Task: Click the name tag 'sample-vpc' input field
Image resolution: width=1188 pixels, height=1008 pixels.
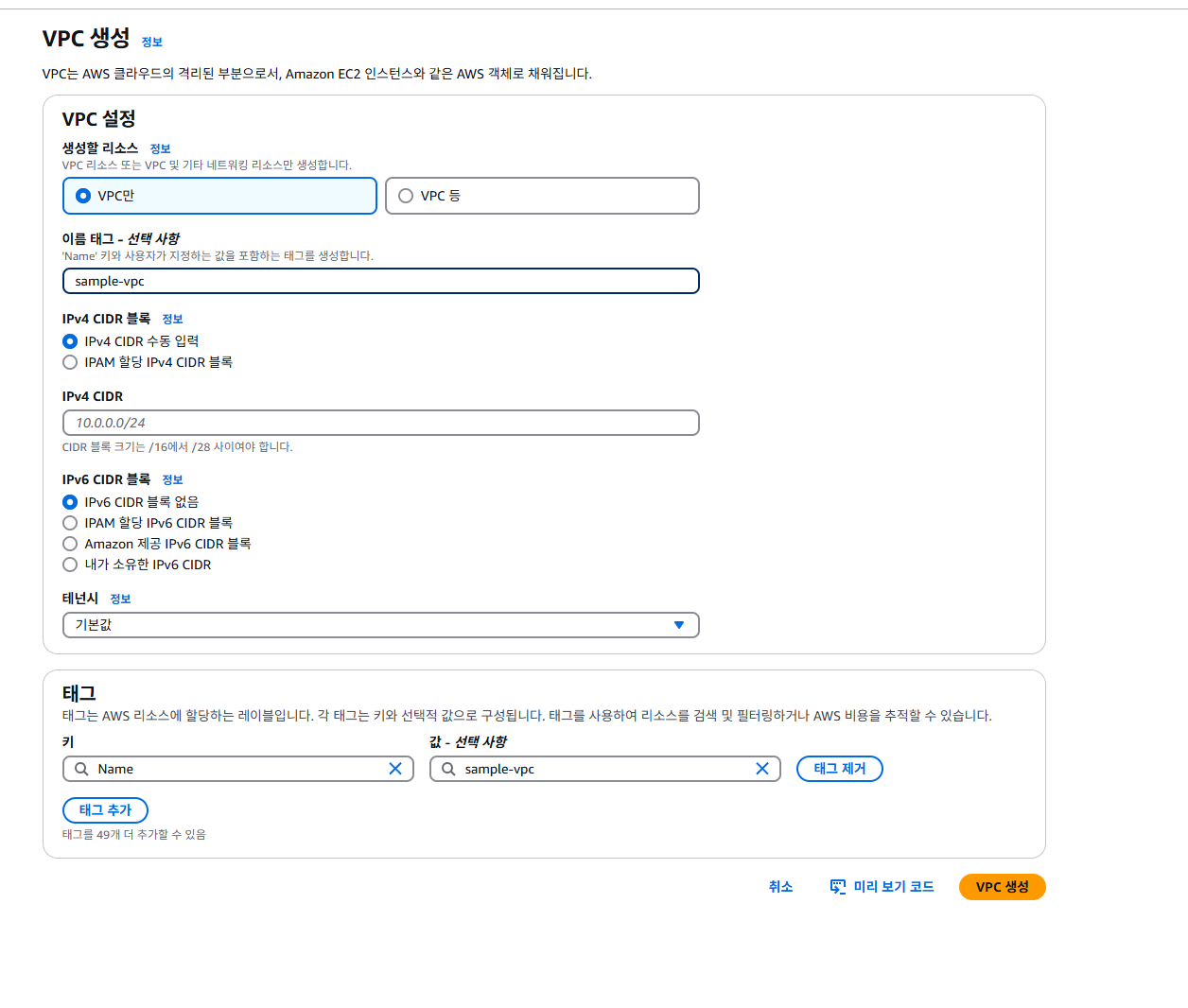Action: coord(380,281)
